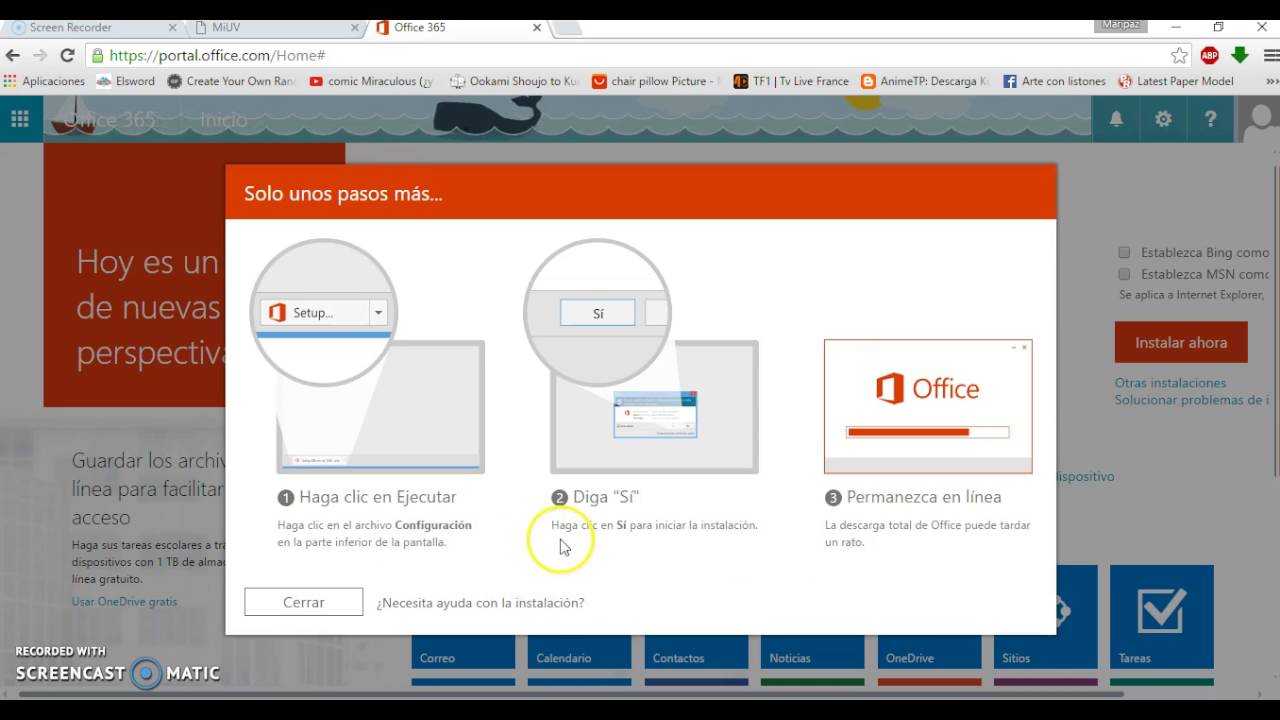Reload the page with refresh icon

pyautogui.click(x=67, y=55)
